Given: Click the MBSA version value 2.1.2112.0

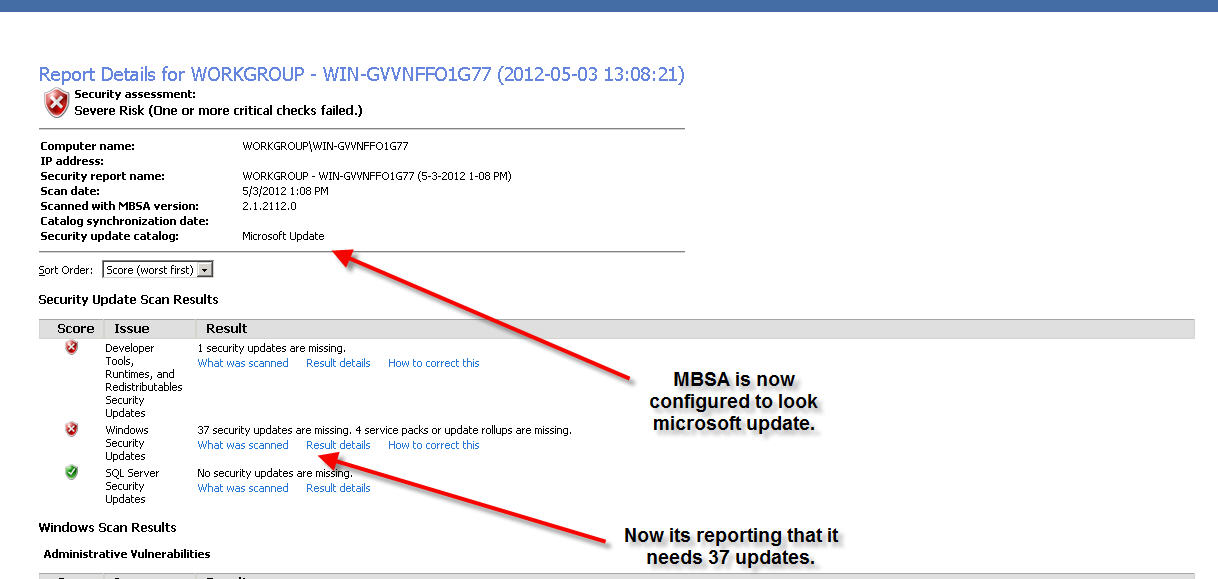Looking at the screenshot, I should [x=269, y=206].
